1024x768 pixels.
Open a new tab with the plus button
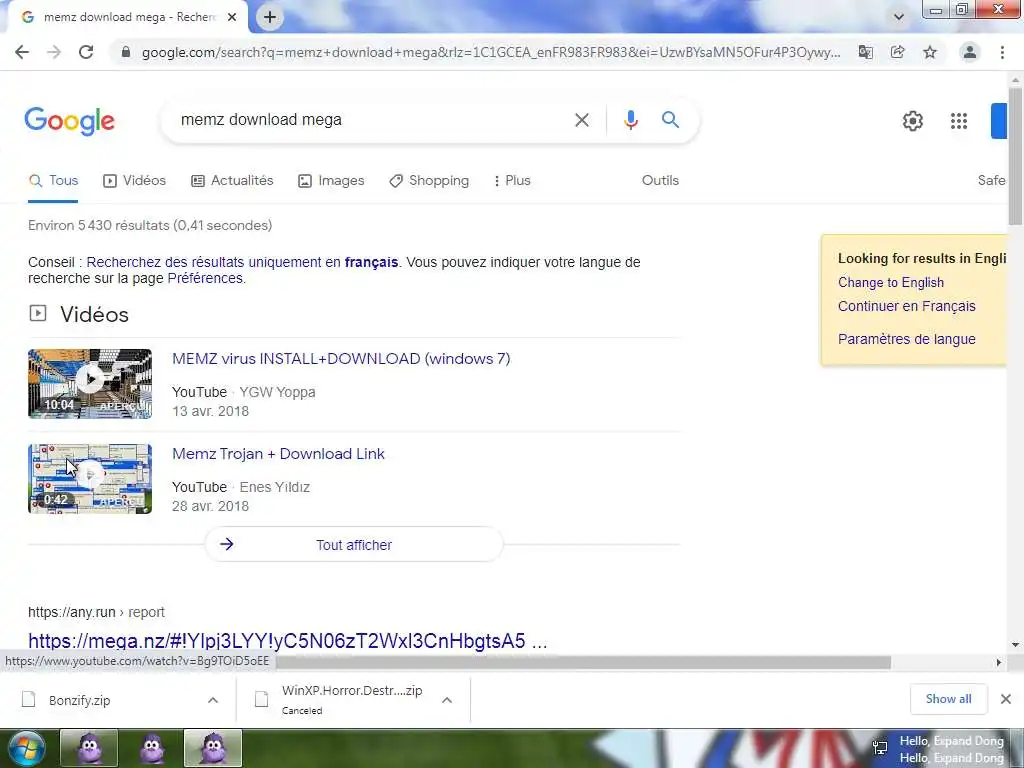270,17
